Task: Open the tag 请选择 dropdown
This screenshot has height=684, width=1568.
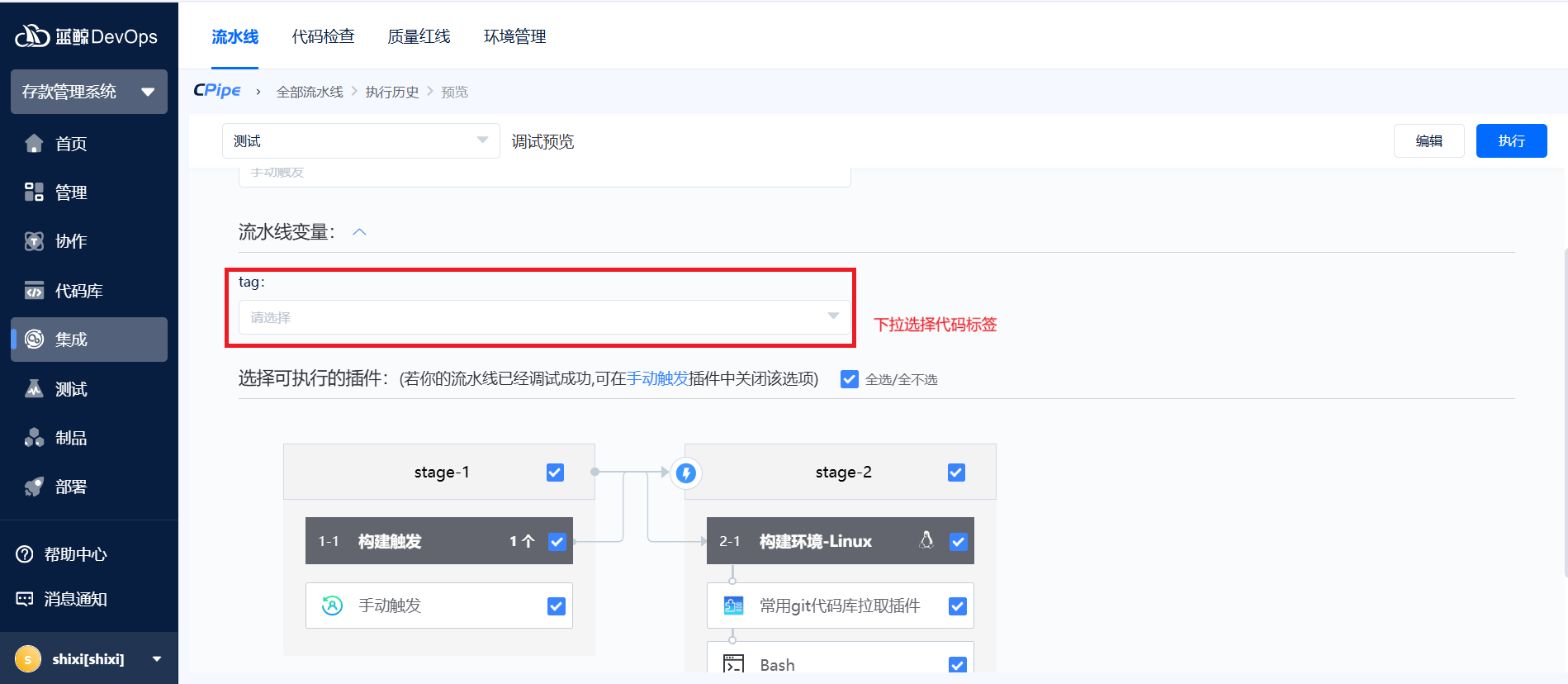Action: (543, 317)
